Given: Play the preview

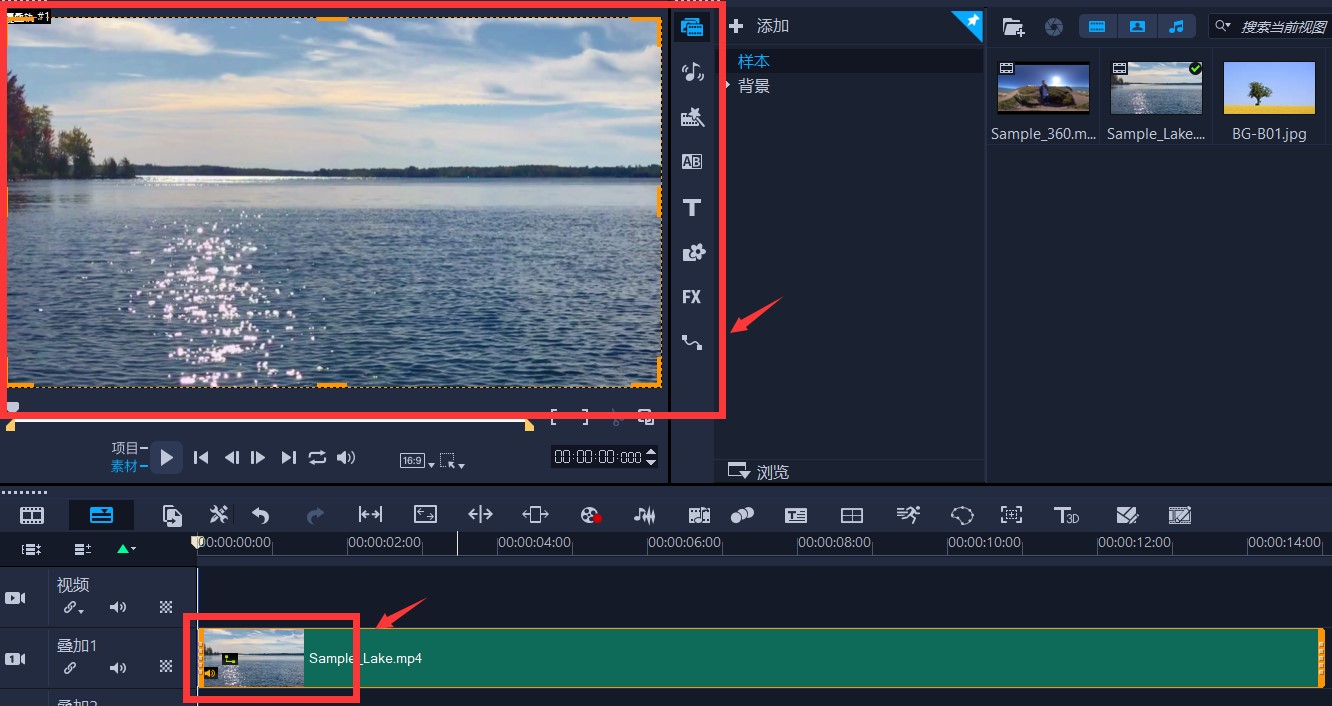Looking at the screenshot, I should click(167, 458).
